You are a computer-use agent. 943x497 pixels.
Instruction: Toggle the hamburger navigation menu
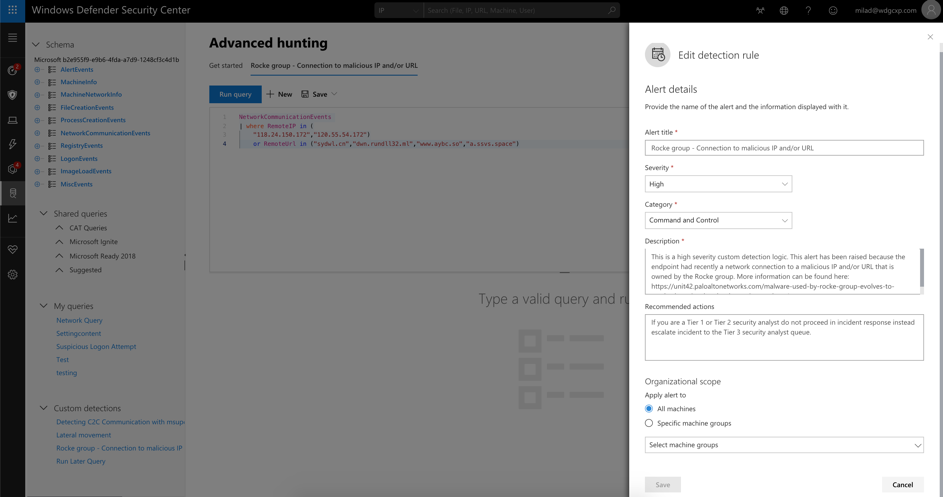click(13, 38)
